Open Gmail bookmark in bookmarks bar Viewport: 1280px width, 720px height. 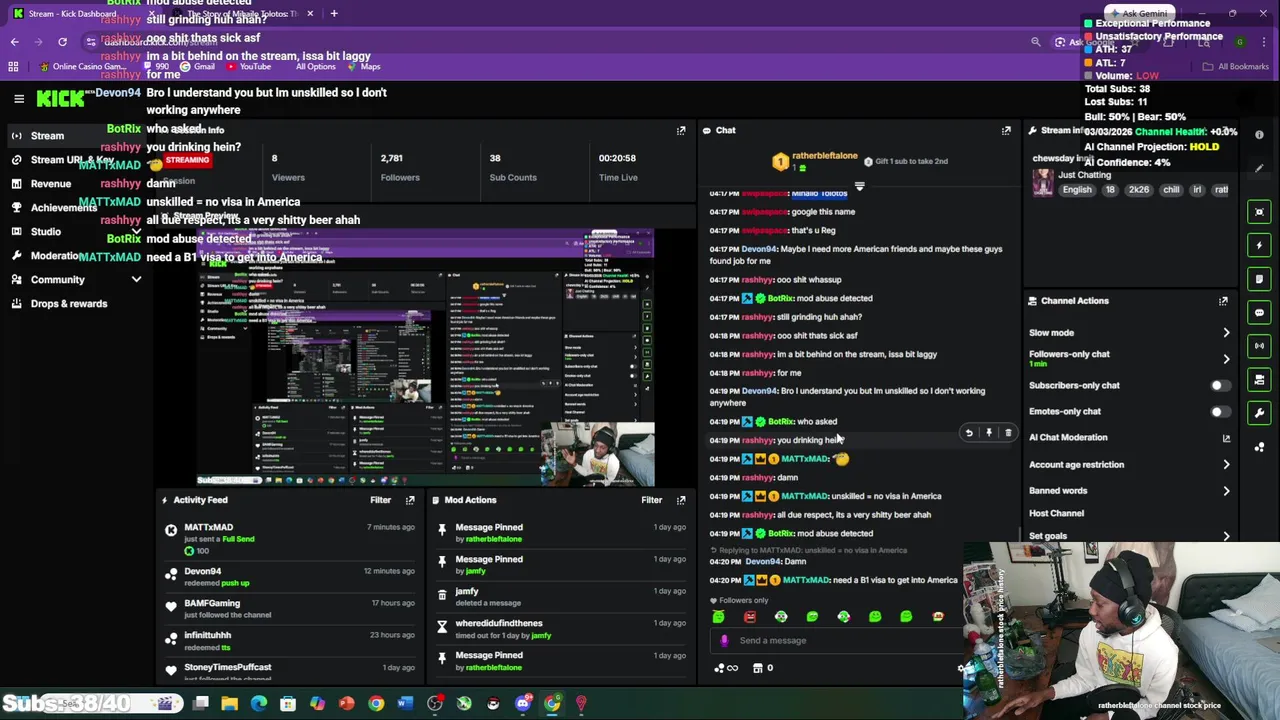(x=198, y=67)
